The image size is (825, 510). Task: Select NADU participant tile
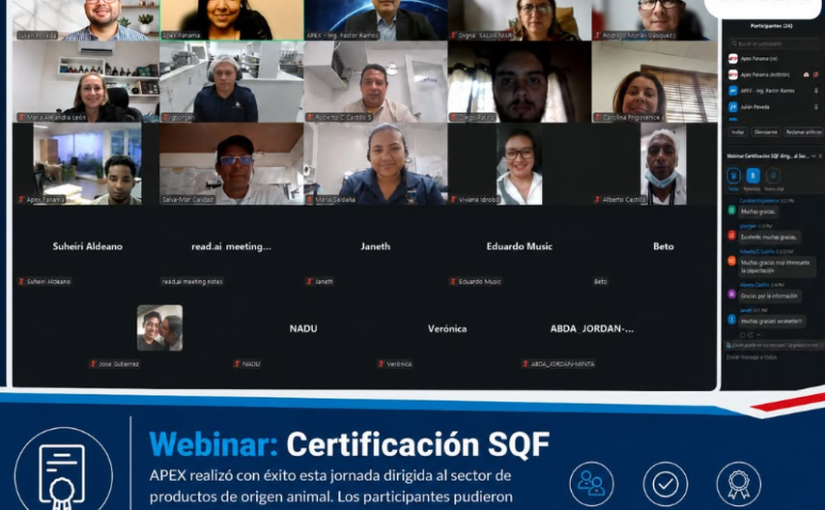click(304, 328)
